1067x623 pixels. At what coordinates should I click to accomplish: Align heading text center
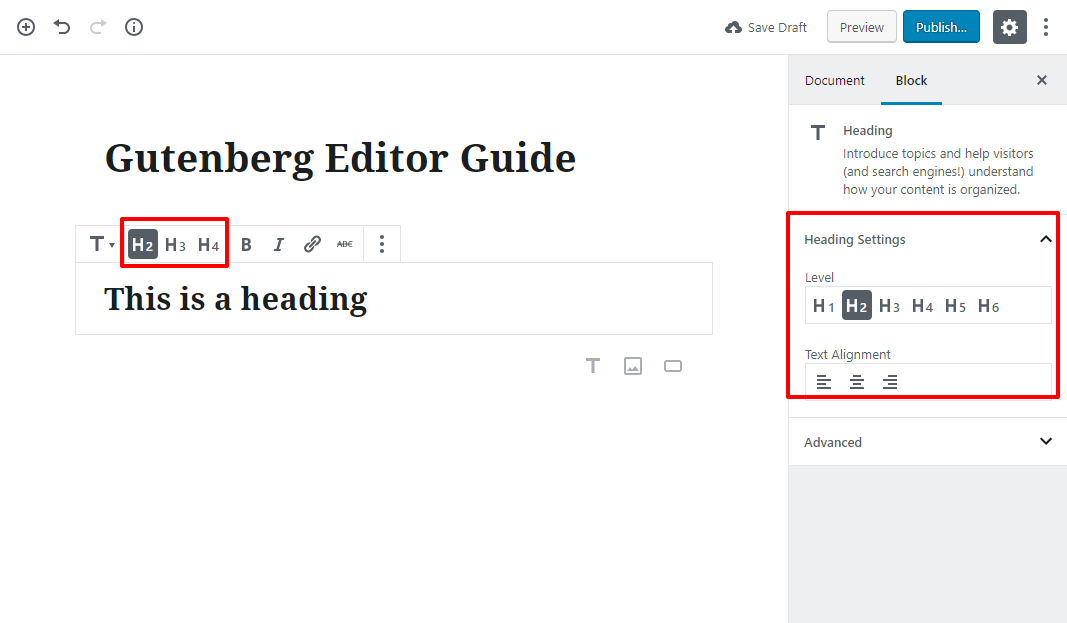pos(857,382)
